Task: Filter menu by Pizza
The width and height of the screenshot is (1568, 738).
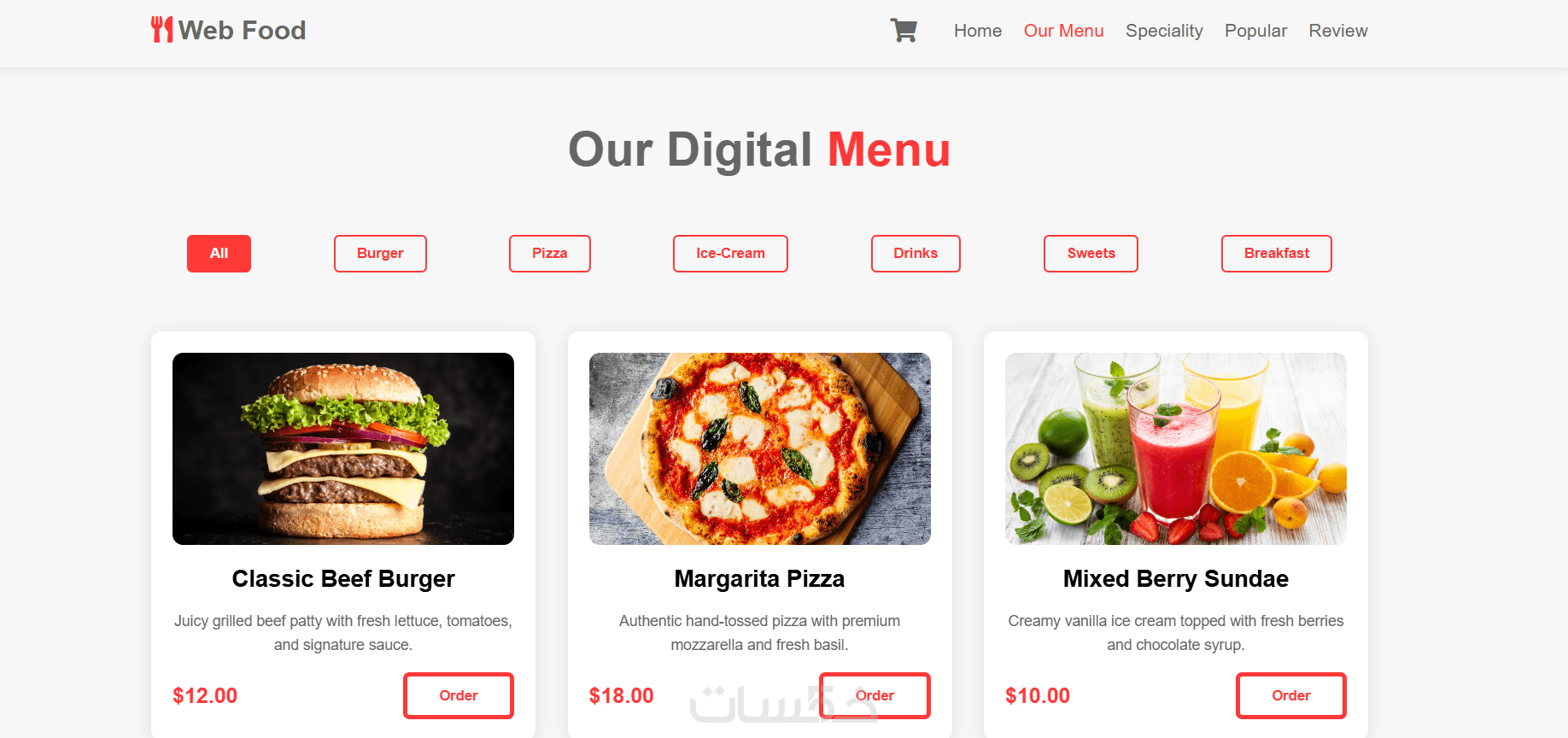Action: [x=550, y=254]
